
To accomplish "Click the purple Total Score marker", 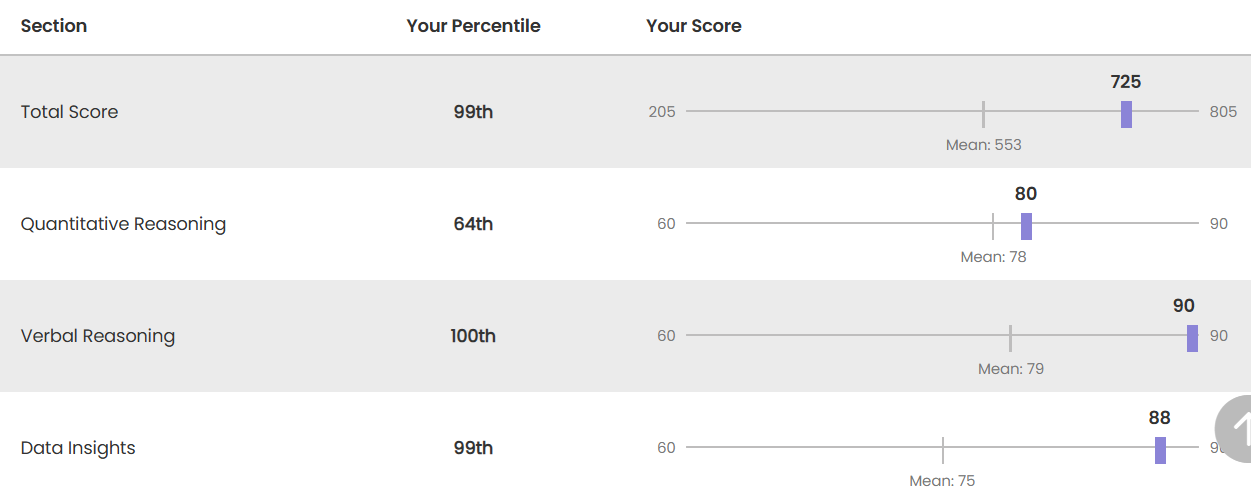I will [x=1126, y=114].
